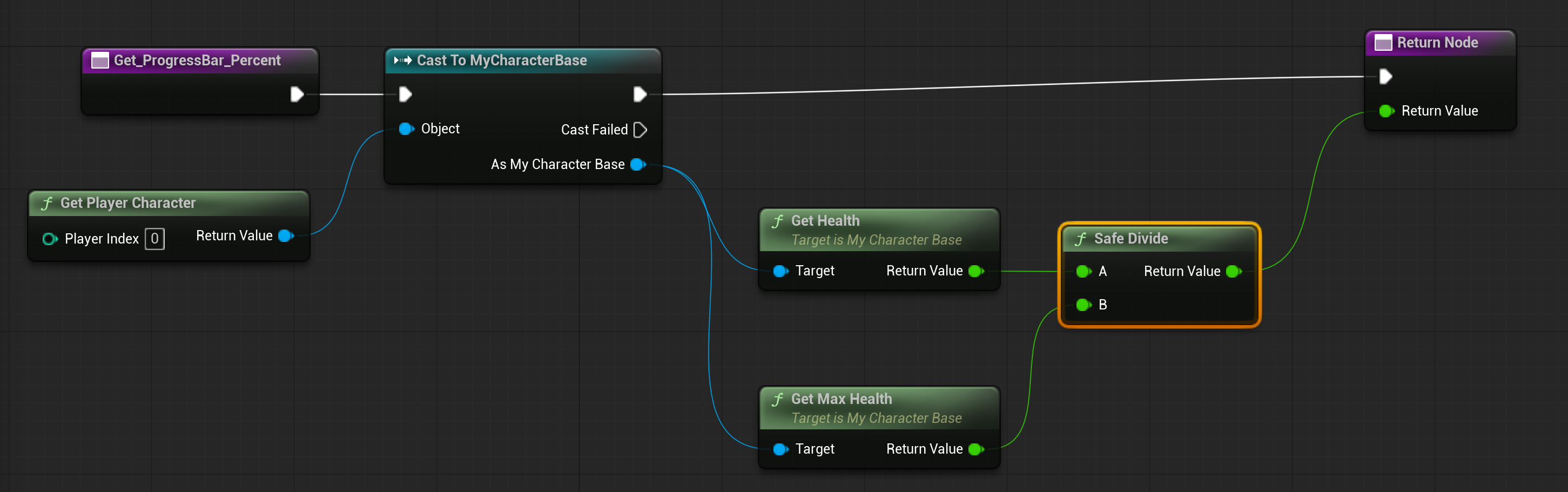Select the Get Max Health node header

coord(879,409)
